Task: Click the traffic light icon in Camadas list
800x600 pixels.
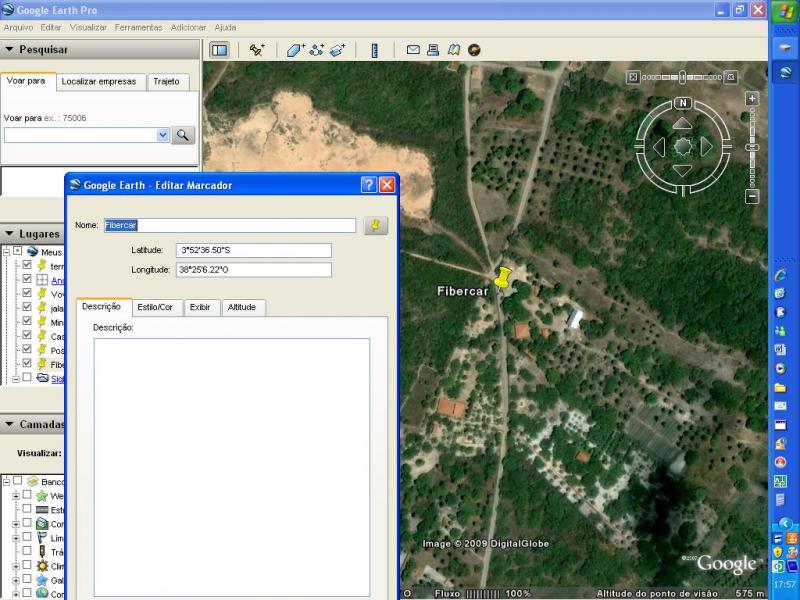Action: click(42, 552)
